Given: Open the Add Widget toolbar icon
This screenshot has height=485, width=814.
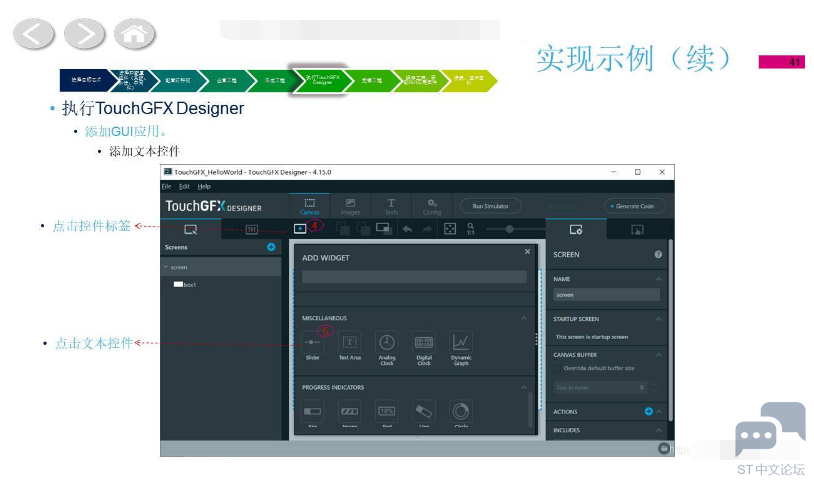Looking at the screenshot, I should [x=300, y=228].
